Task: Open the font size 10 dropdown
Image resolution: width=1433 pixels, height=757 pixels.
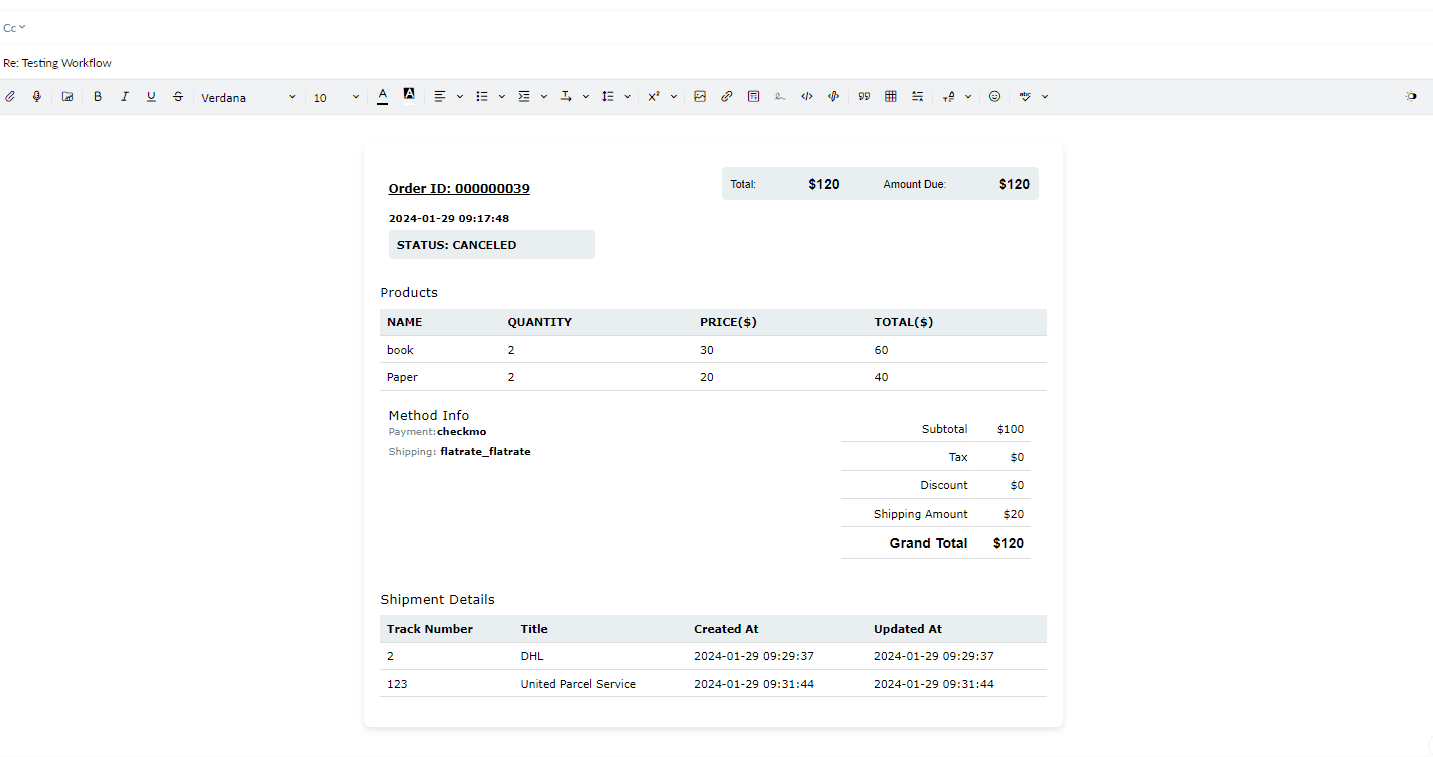Action: click(336, 98)
